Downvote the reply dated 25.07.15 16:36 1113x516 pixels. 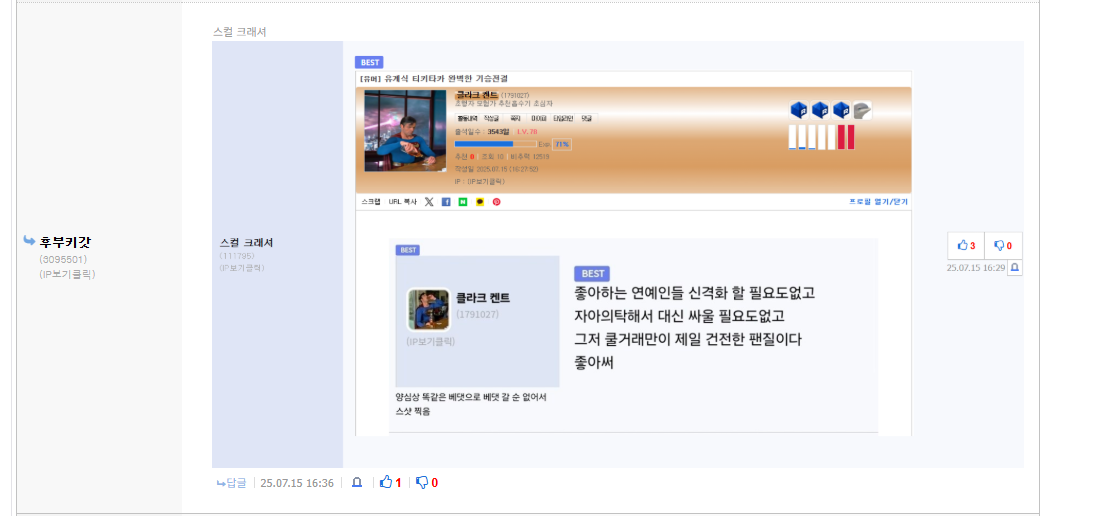coord(427,483)
